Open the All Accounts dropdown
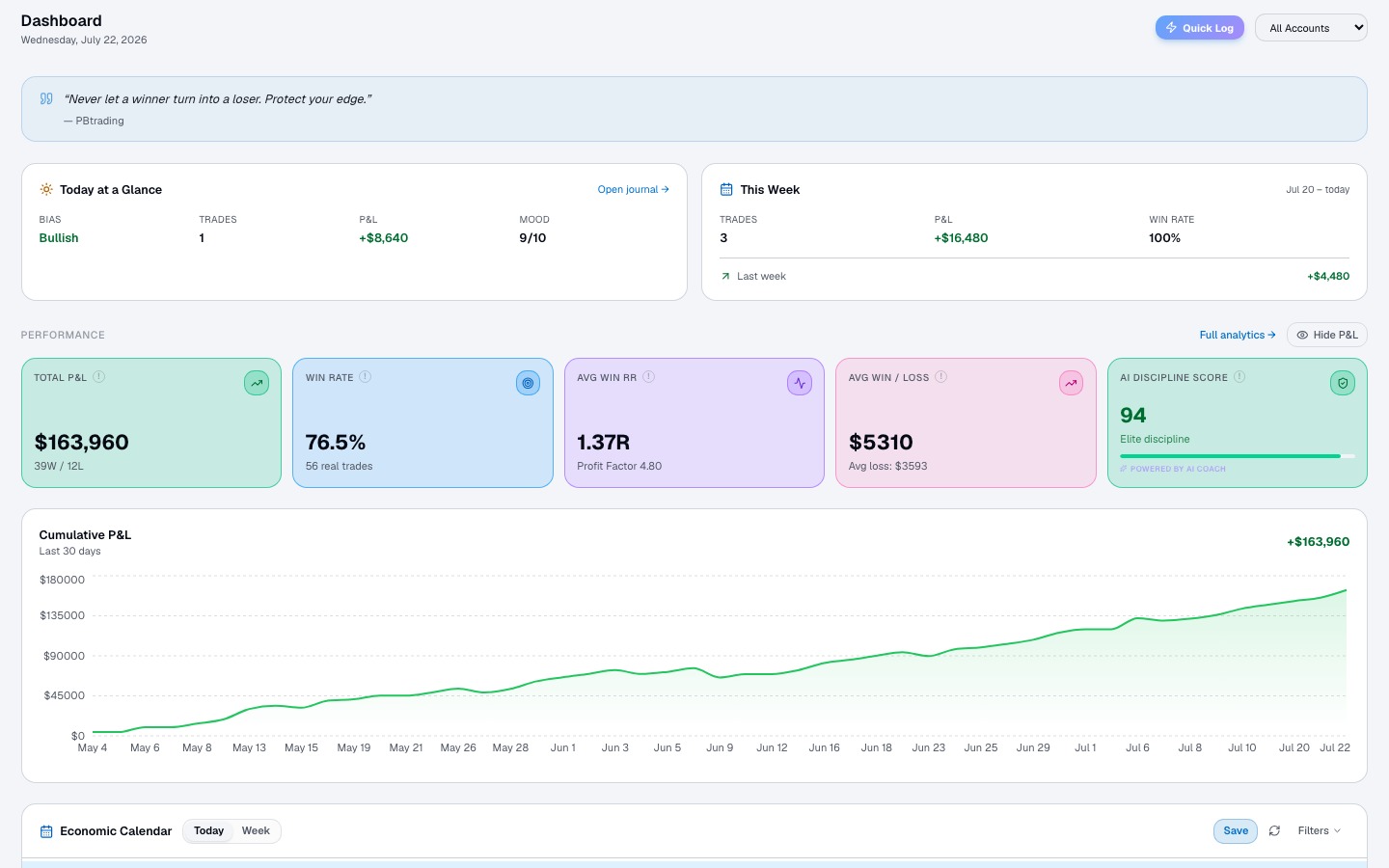 click(1311, 28)
